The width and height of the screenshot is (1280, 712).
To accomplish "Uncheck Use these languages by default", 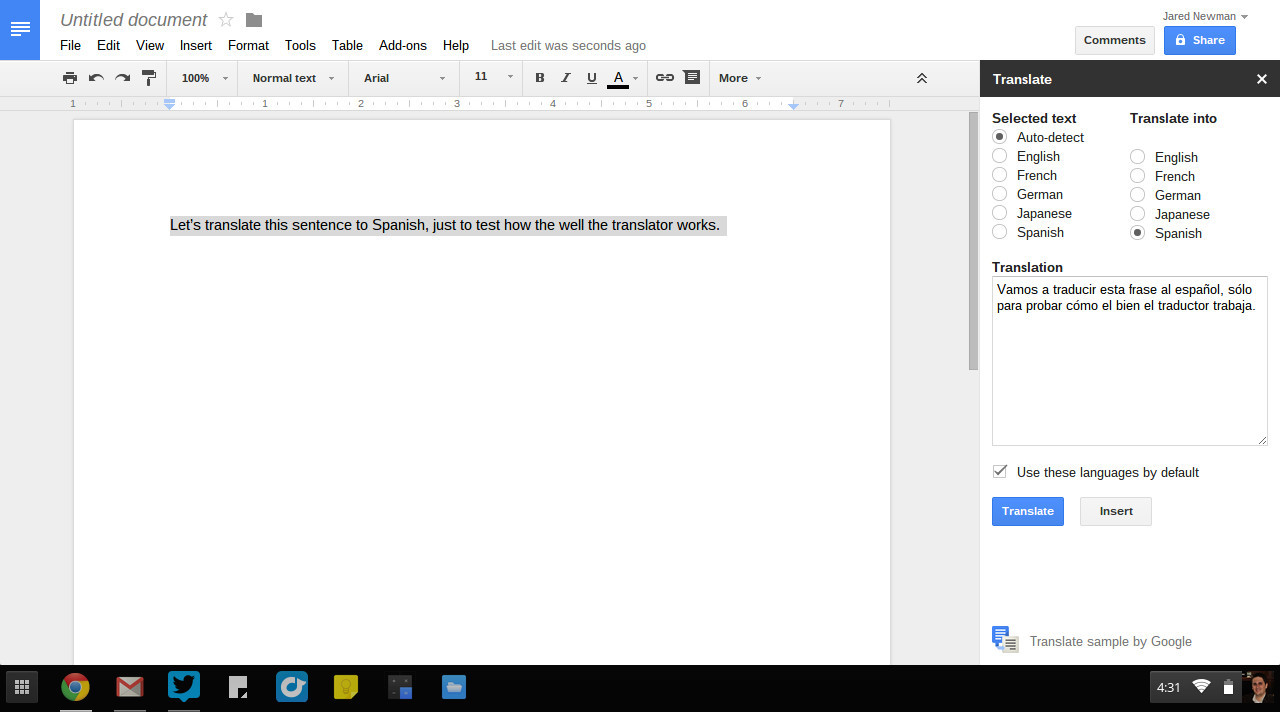I will [x=1000, y=472].
